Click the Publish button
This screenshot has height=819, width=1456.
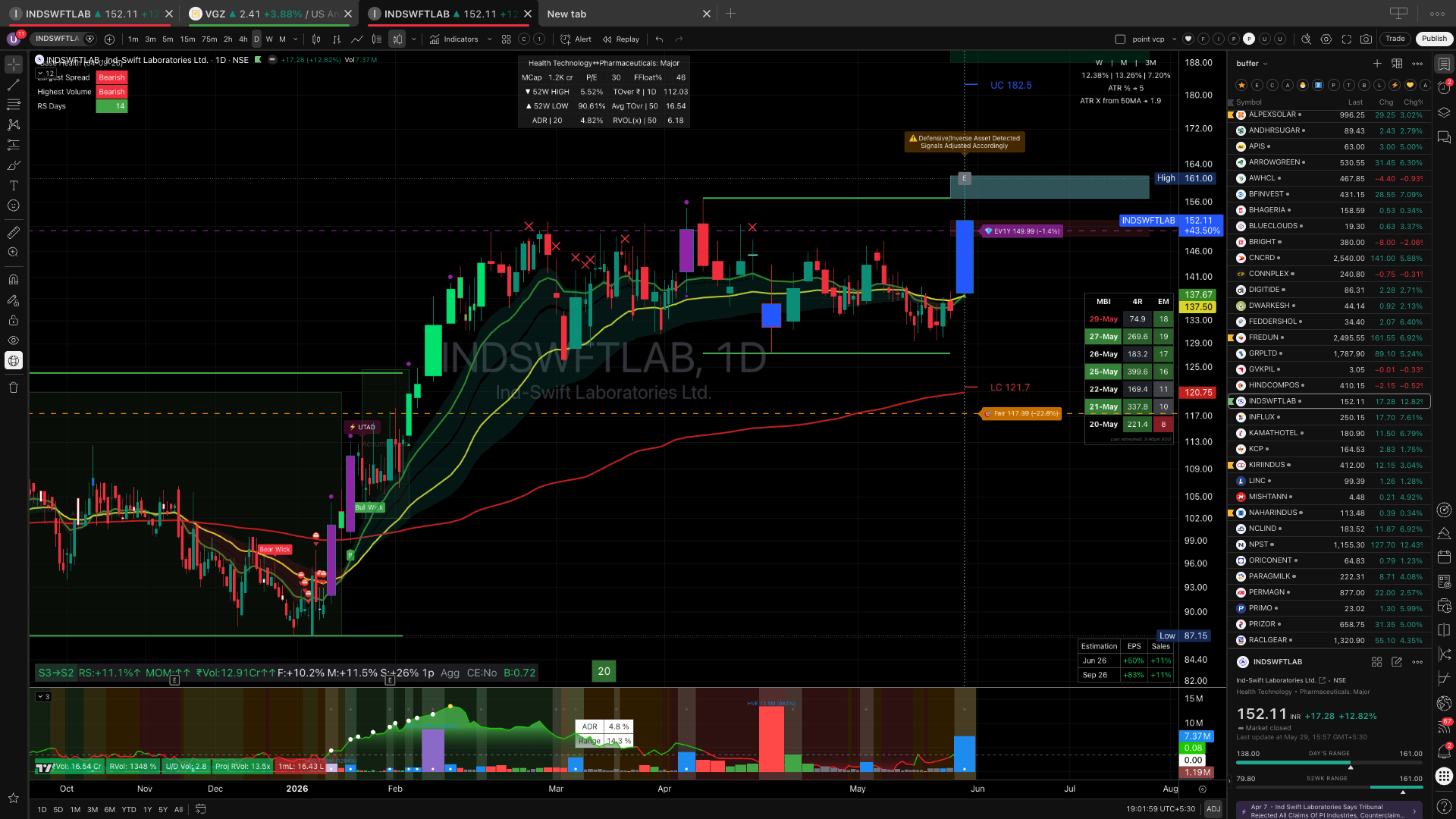tap(1434, 39)
